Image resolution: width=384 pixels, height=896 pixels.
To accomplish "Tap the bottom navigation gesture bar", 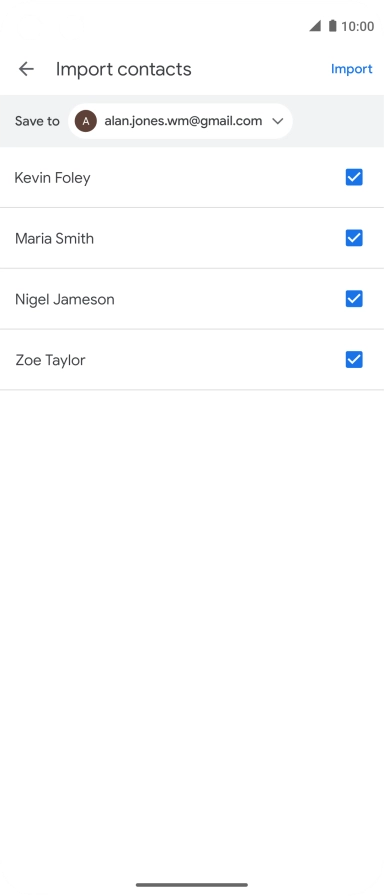I will (192, 885).
